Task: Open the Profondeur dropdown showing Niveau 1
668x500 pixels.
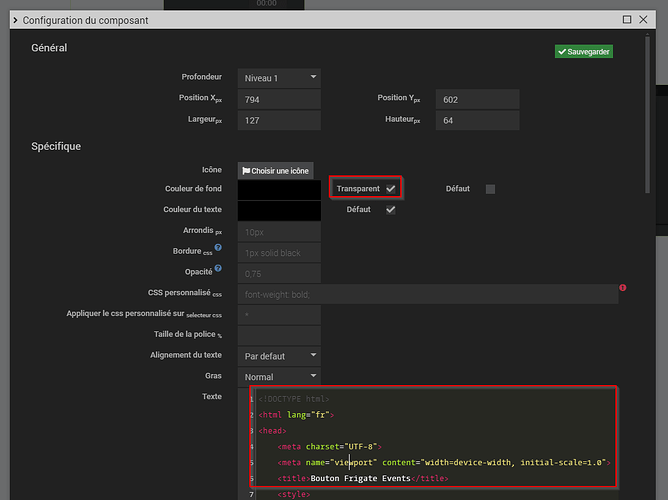Action: tap(279, 77)
